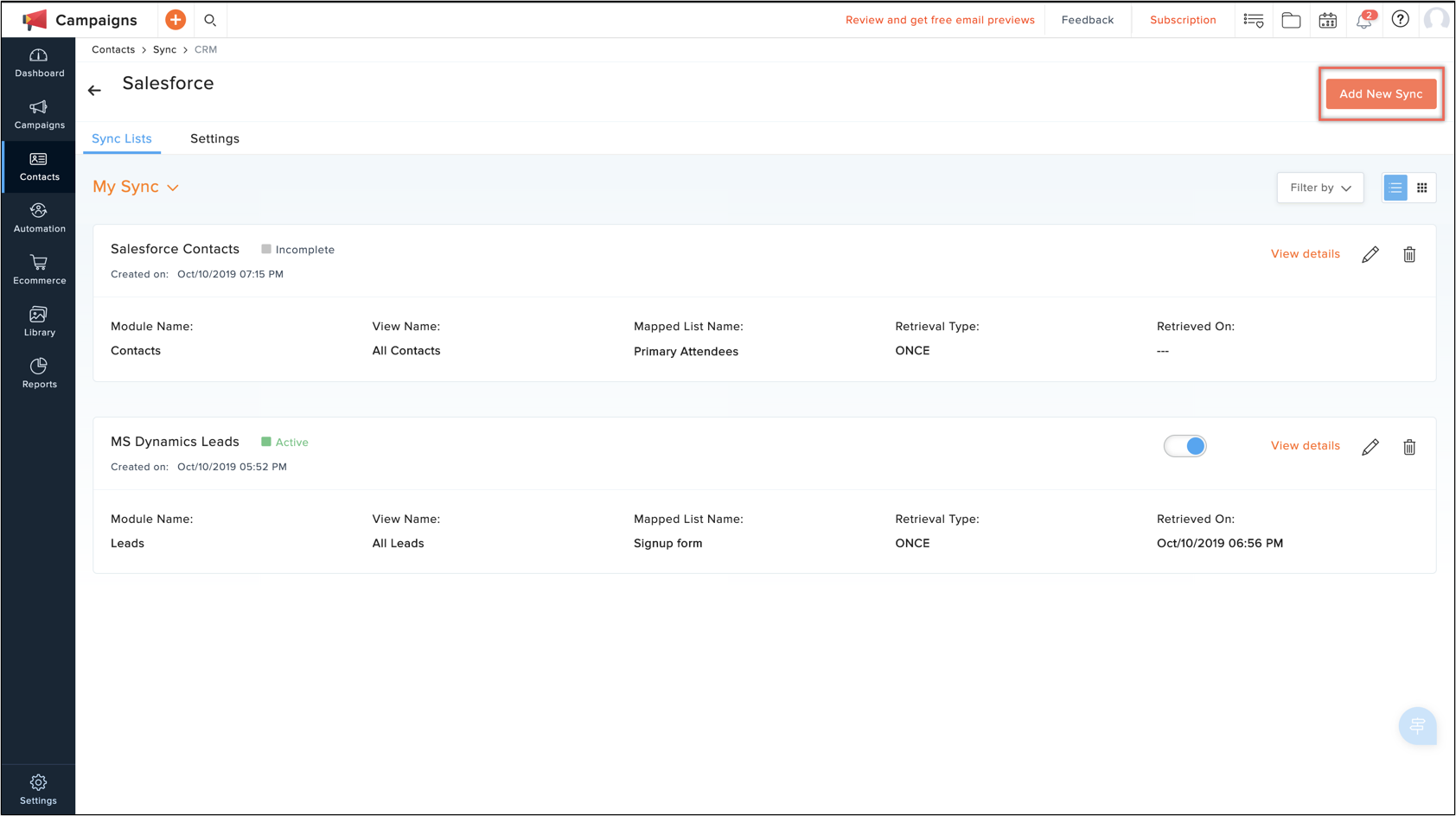Click the Add New Sync button
This screenshot has width=1456, height=816.
[1381, 94]
